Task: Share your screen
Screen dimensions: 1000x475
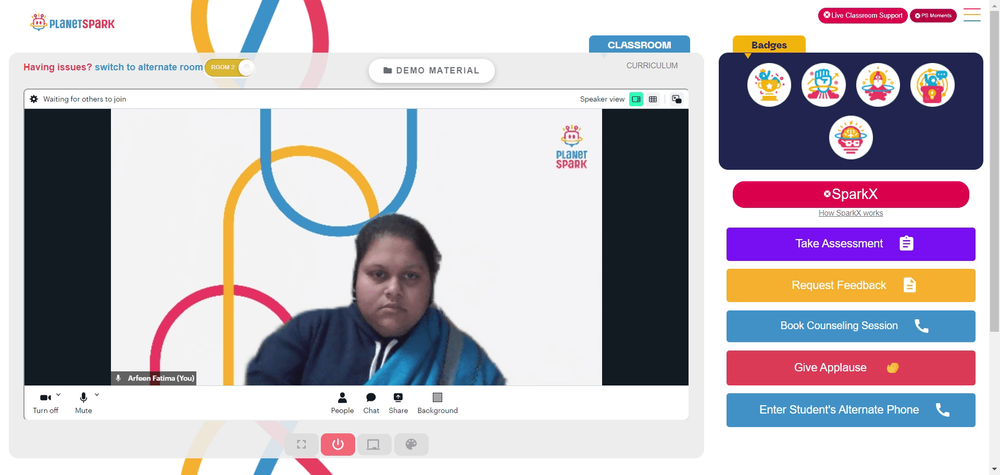Action: point(398,403)
